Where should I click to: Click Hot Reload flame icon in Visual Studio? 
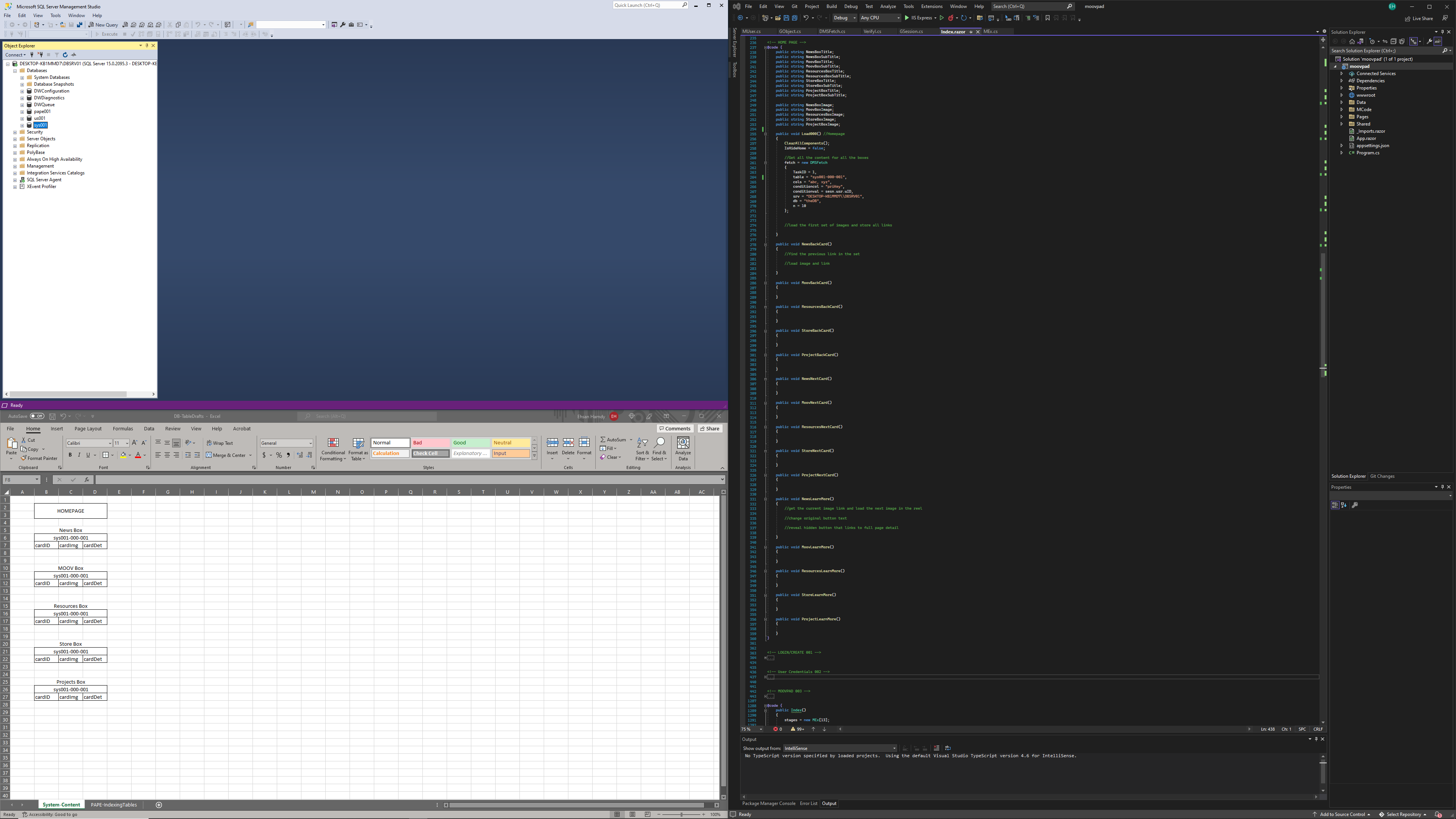951,18
